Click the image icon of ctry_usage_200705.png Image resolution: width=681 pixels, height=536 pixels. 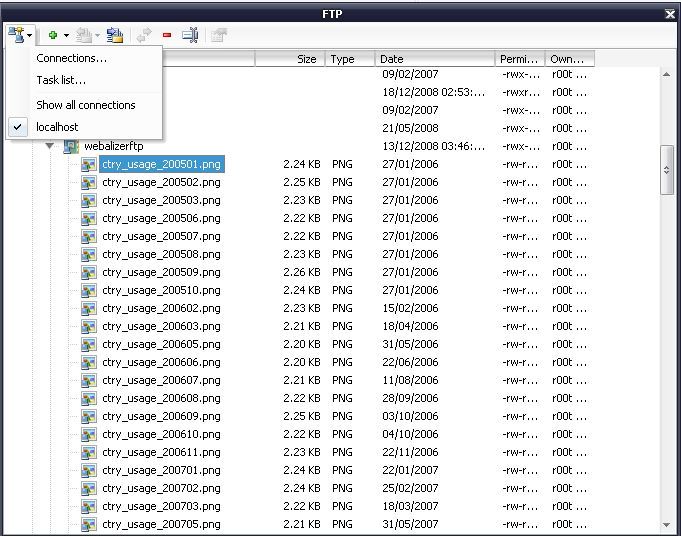coord(89,525)
